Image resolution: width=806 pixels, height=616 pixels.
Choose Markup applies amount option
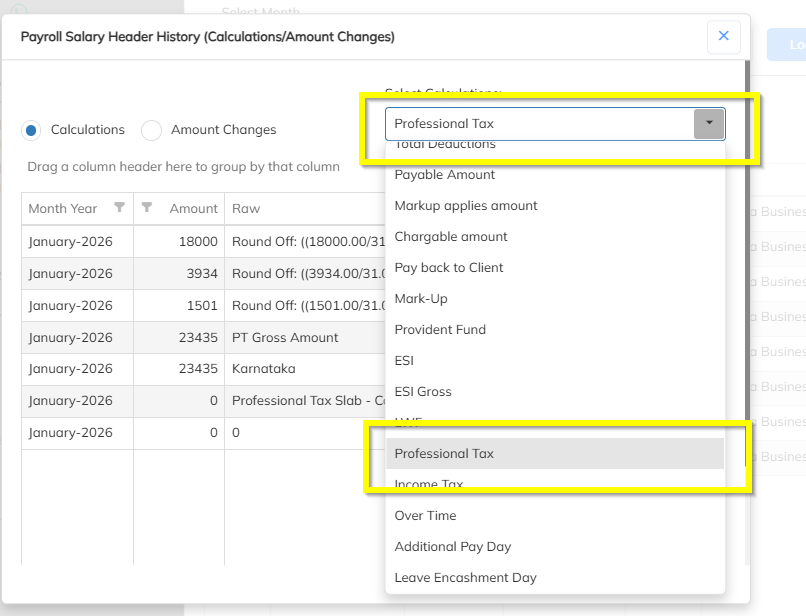coord(466,206)
